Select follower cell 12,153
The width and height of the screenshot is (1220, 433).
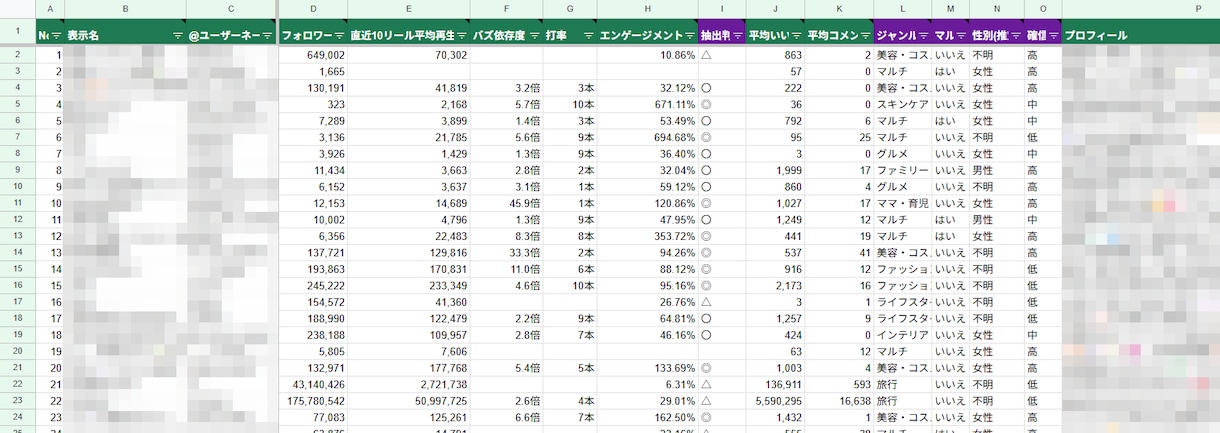[x=313, y=204]
